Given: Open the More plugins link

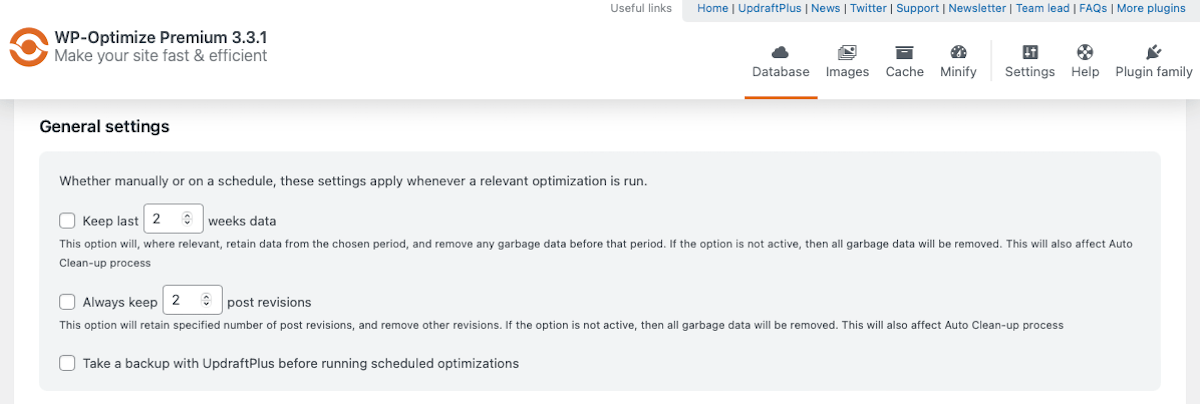Looking at the screenshot, I should coord(1151,8).
